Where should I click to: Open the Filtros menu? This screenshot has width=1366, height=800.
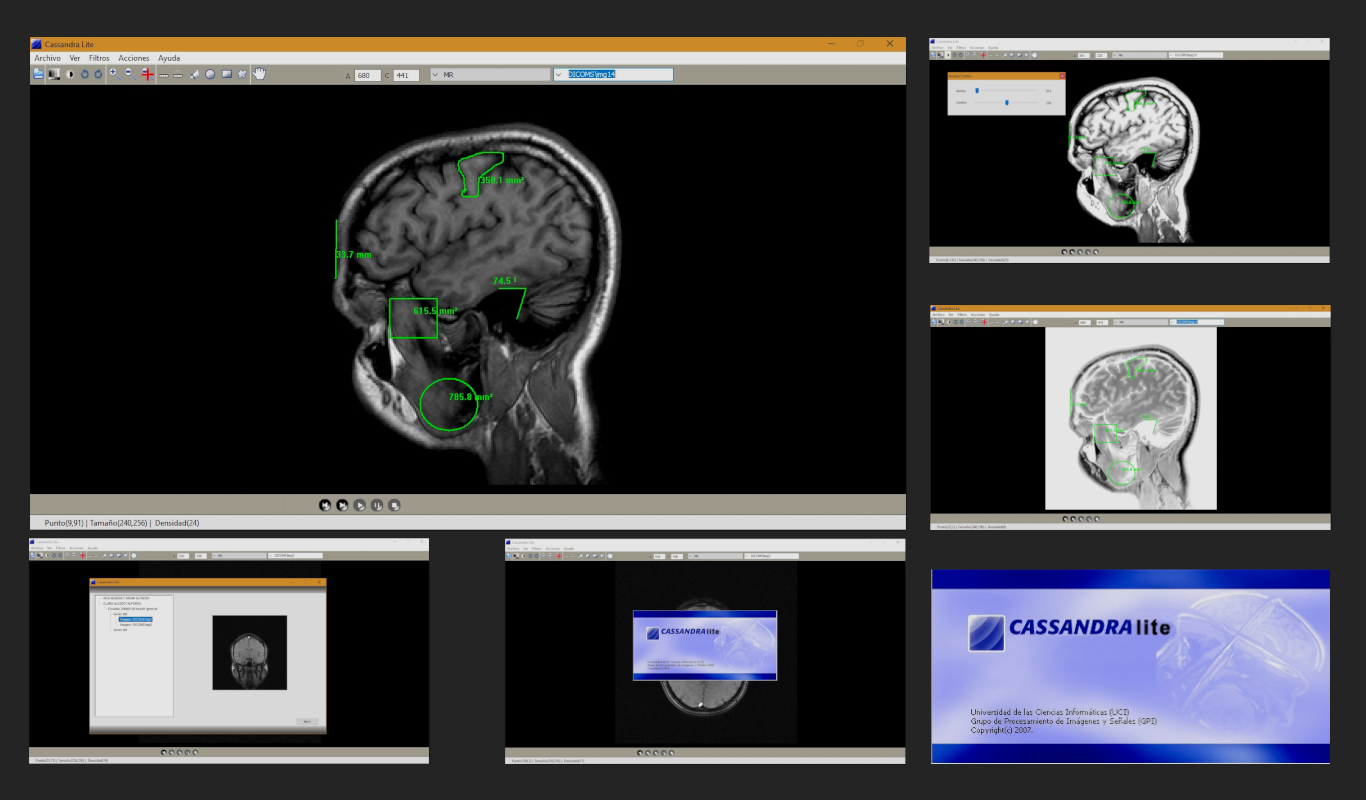[x=99, y=58]
